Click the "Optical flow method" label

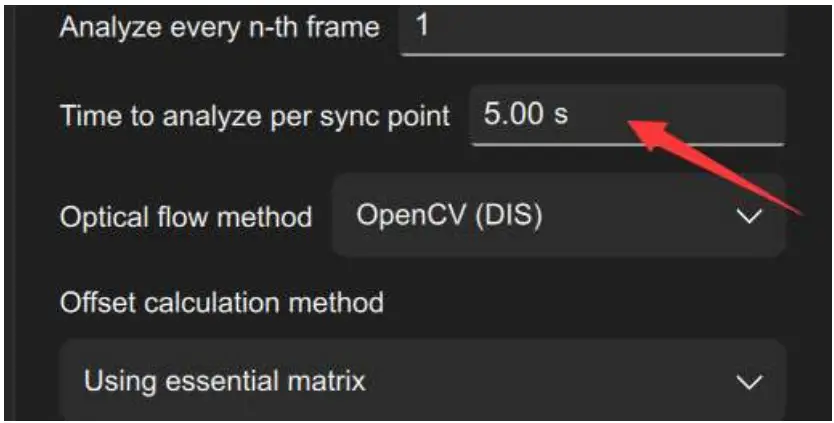186,217
